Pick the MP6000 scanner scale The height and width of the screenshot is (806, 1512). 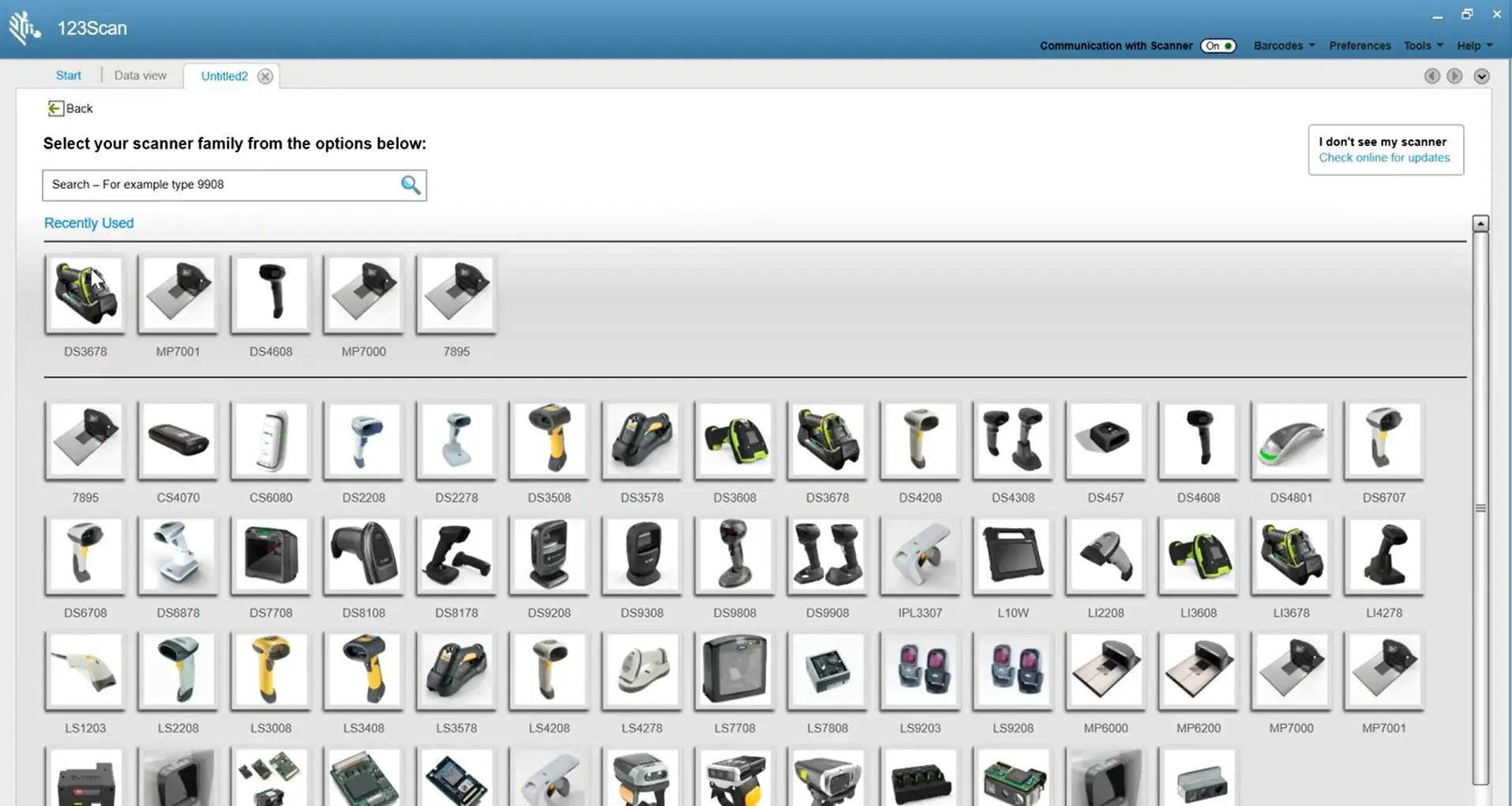[x=1105, y=671]
